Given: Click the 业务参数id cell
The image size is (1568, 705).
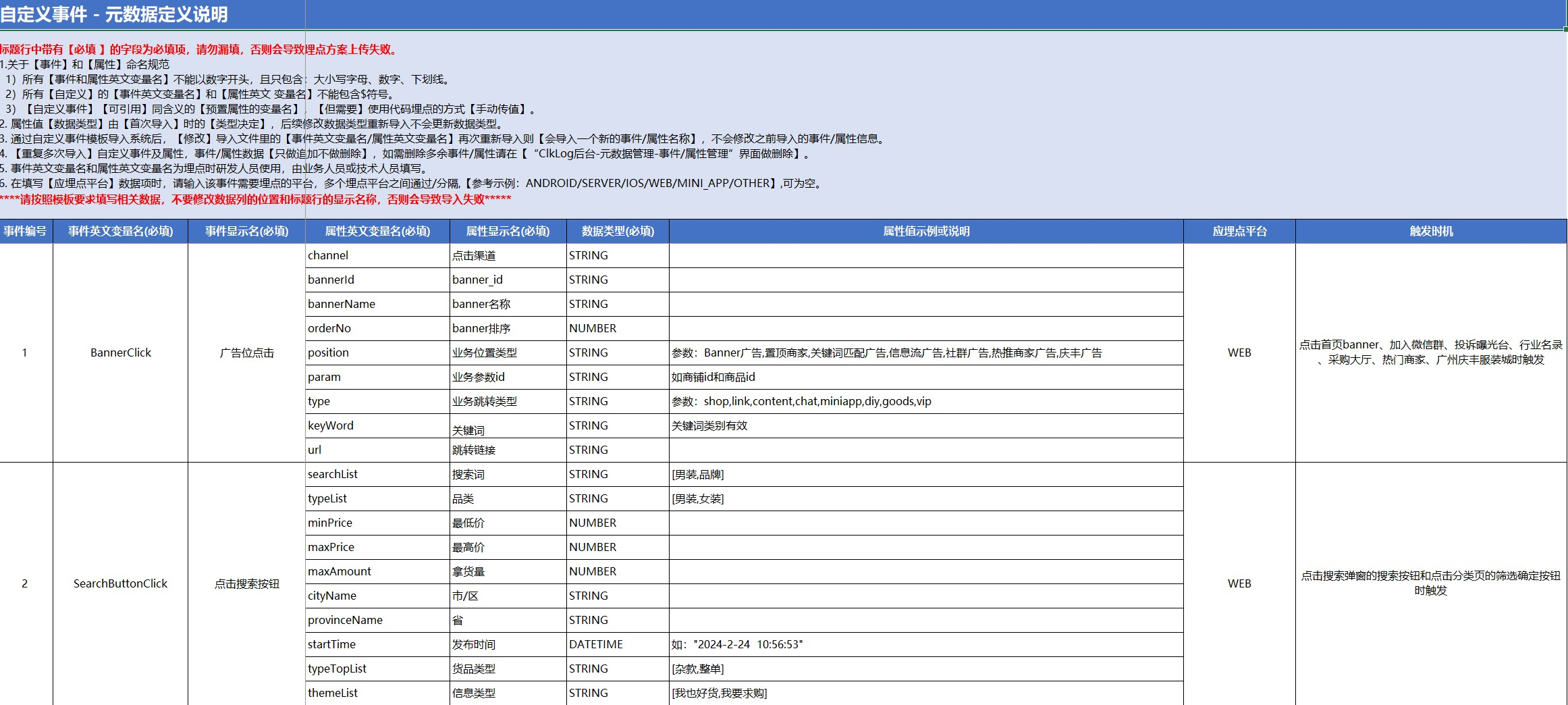Looking at the screenshot, I should pyautogui.click(x=508, y=377).
